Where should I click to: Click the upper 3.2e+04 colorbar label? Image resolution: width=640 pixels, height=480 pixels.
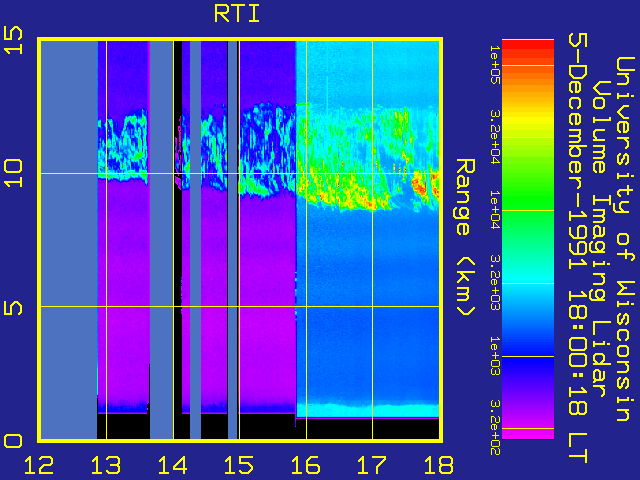click(x=495, y=137)
